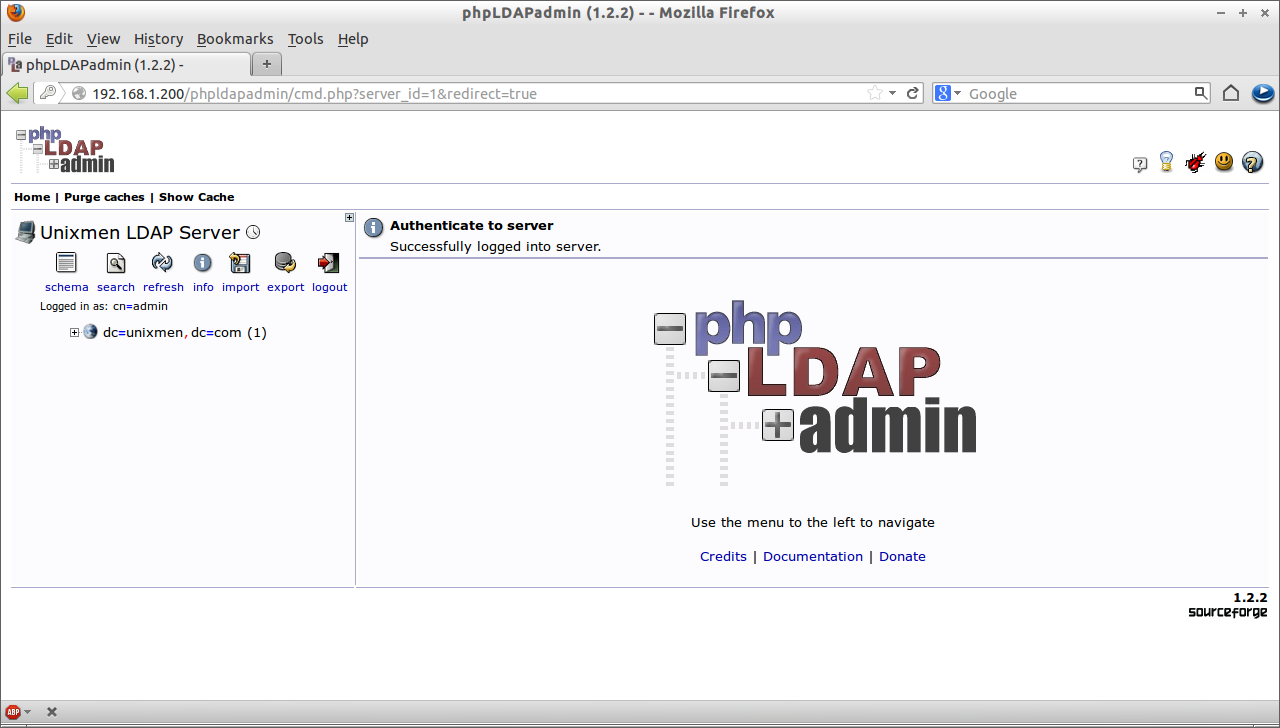Open the address bar history dropdown arrow
Image resolution: width=1280 pixels, height=728 pixels.
[893, 93]
